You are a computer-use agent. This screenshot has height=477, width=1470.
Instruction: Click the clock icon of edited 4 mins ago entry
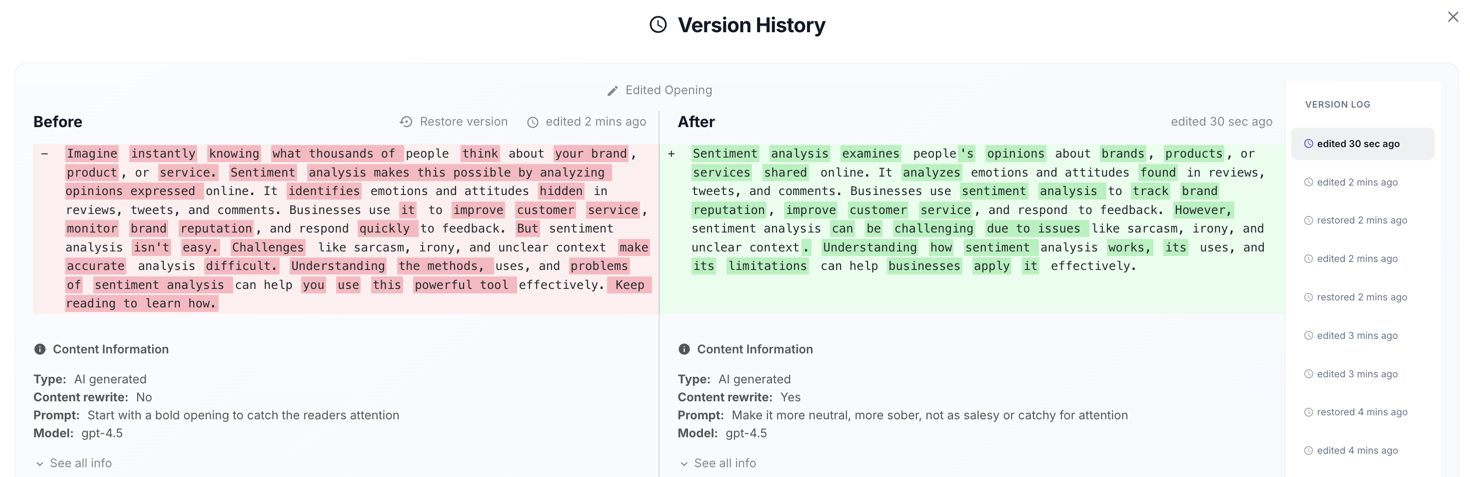point(1308,451)
